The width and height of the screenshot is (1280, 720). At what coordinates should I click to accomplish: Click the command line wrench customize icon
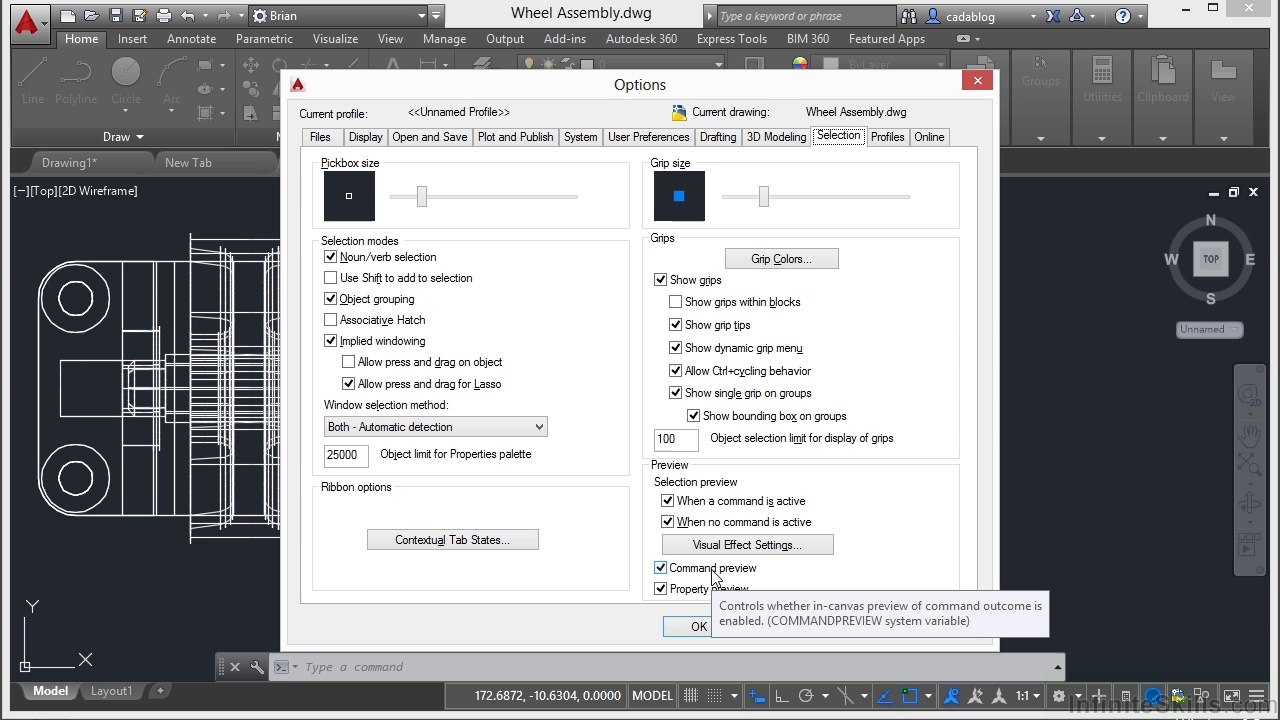pos(257,667)
